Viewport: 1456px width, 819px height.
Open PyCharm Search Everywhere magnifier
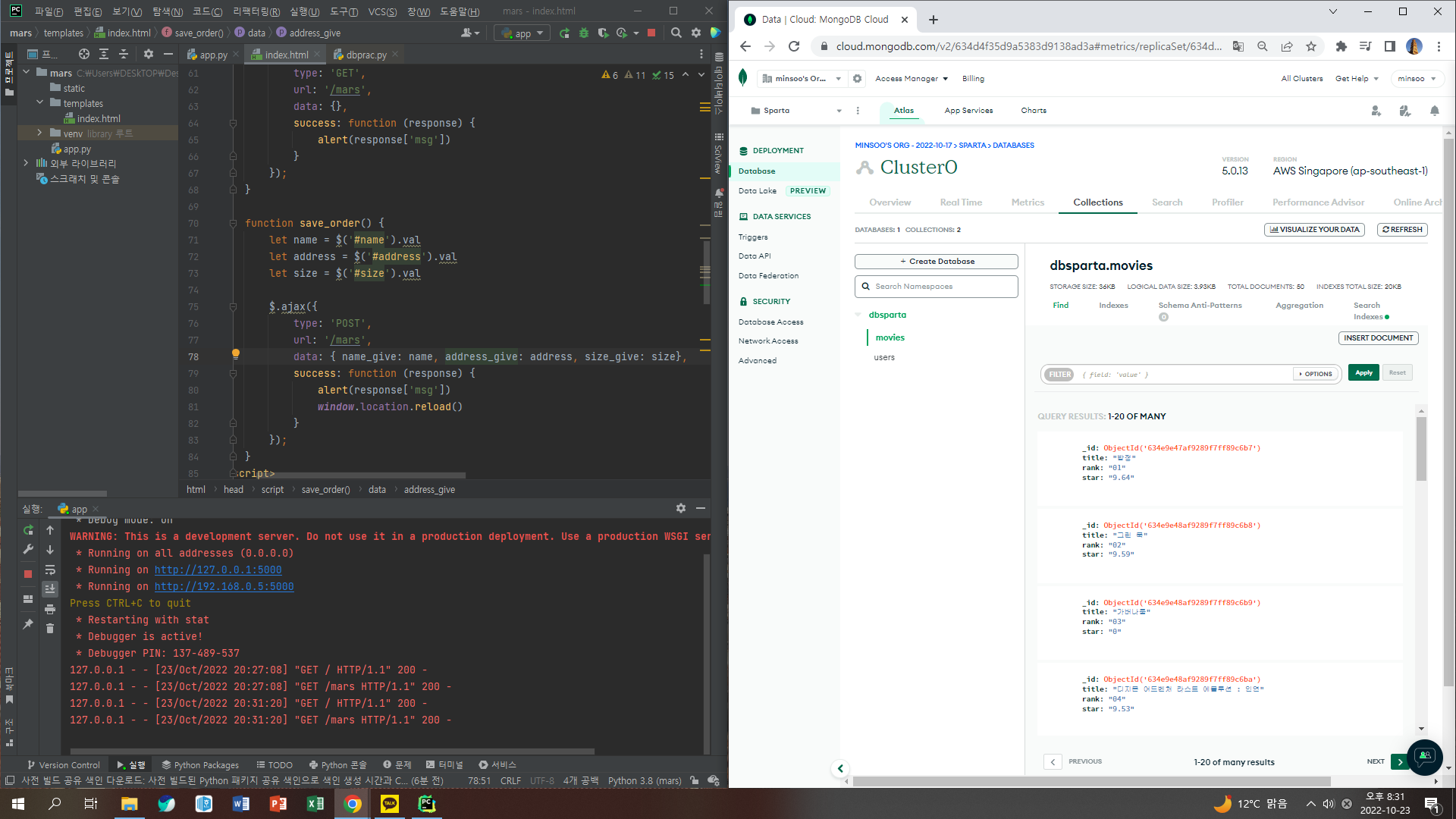tap(676, 33)
